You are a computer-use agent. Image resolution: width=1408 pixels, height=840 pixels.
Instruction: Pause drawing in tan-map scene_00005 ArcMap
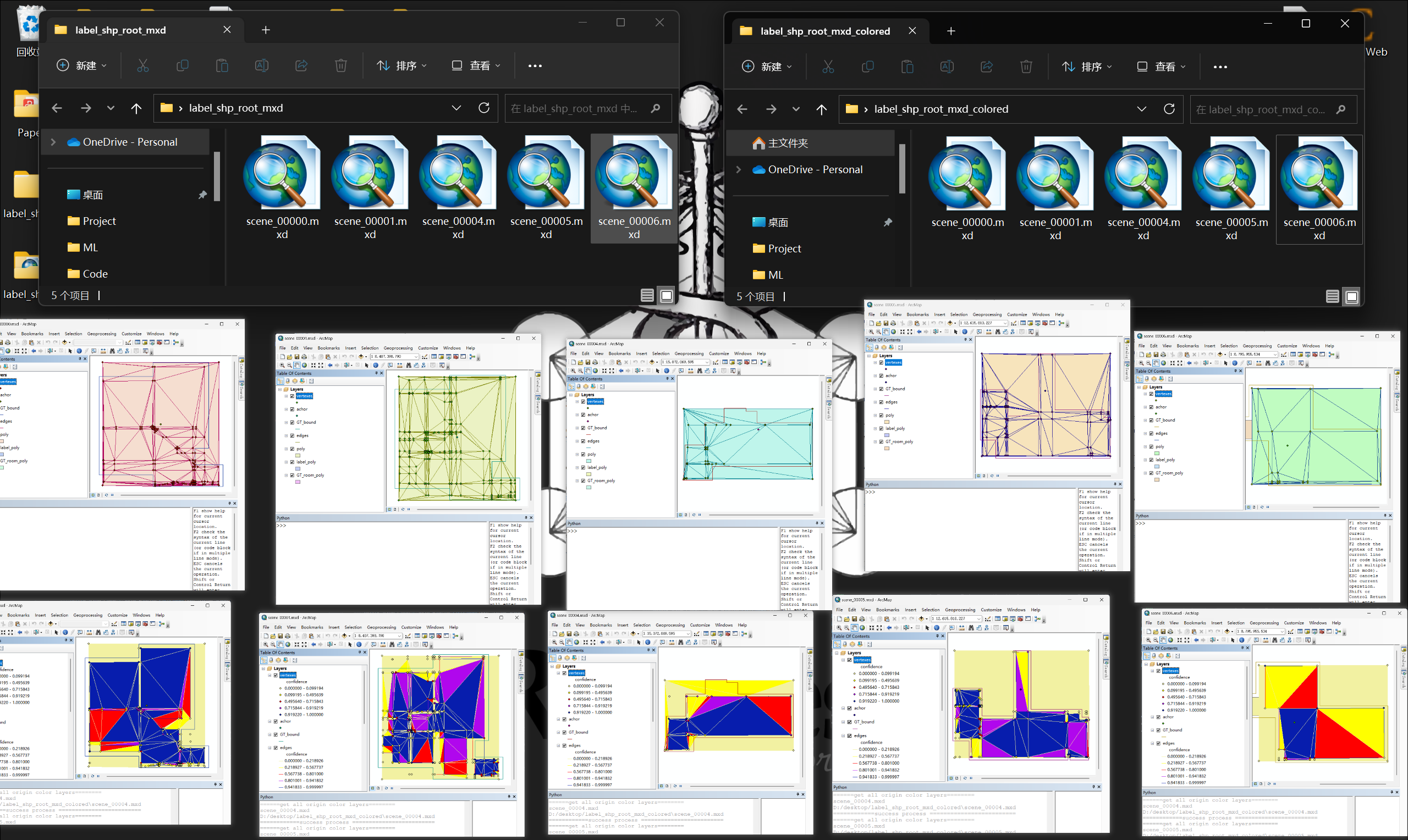[998, 476]
